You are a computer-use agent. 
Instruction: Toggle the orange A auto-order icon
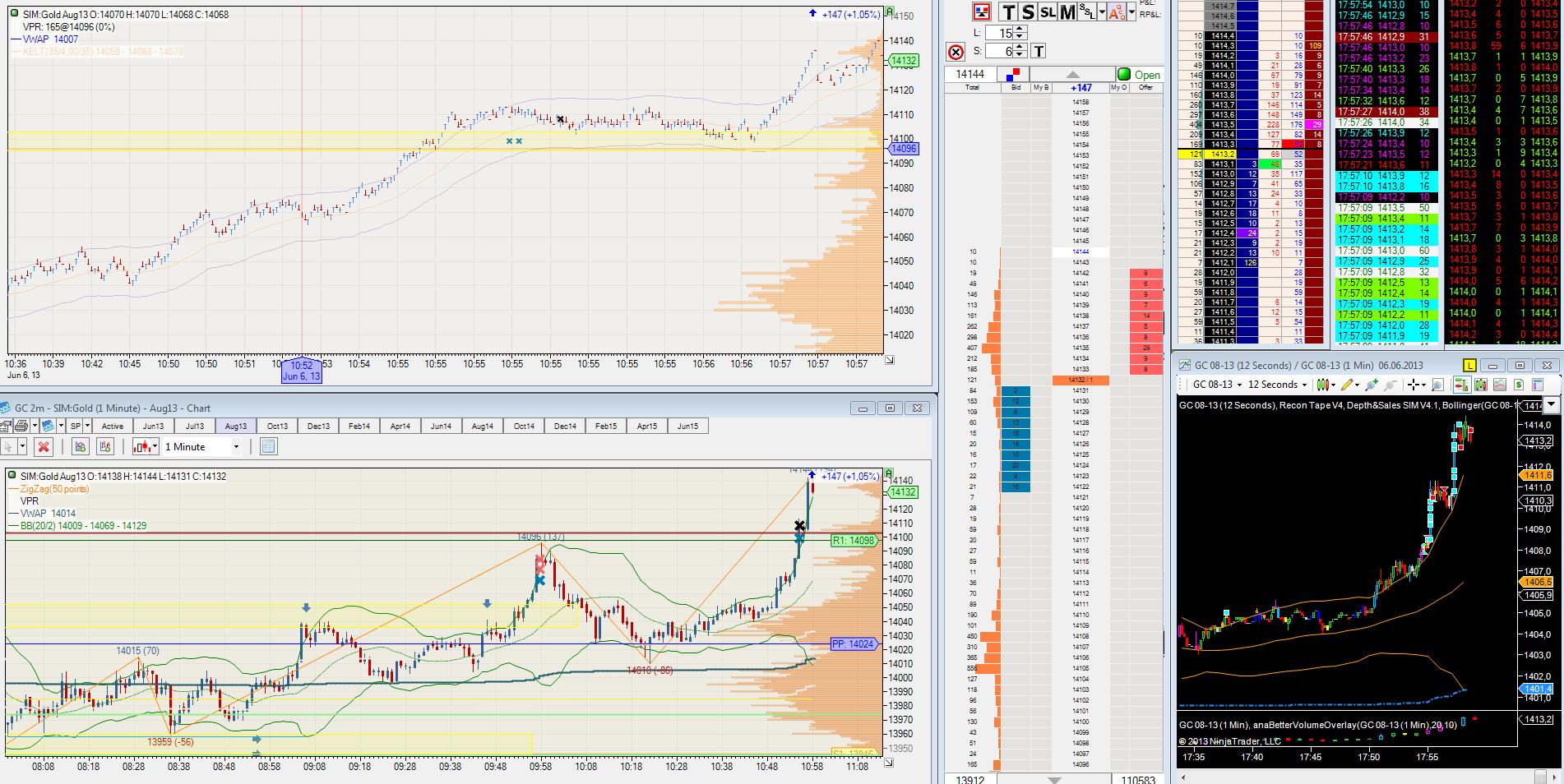pos(1117,12)
